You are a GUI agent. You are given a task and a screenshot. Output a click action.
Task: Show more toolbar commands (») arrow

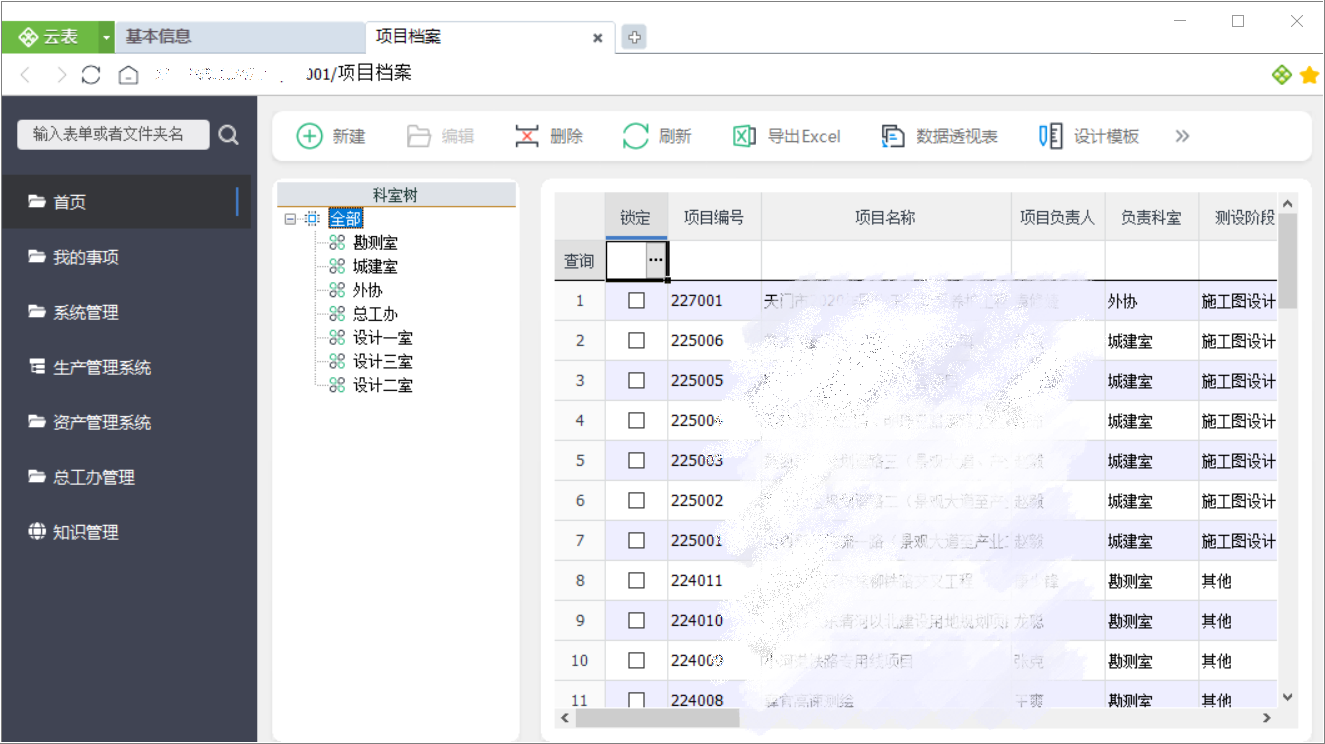pos(1183,136)
